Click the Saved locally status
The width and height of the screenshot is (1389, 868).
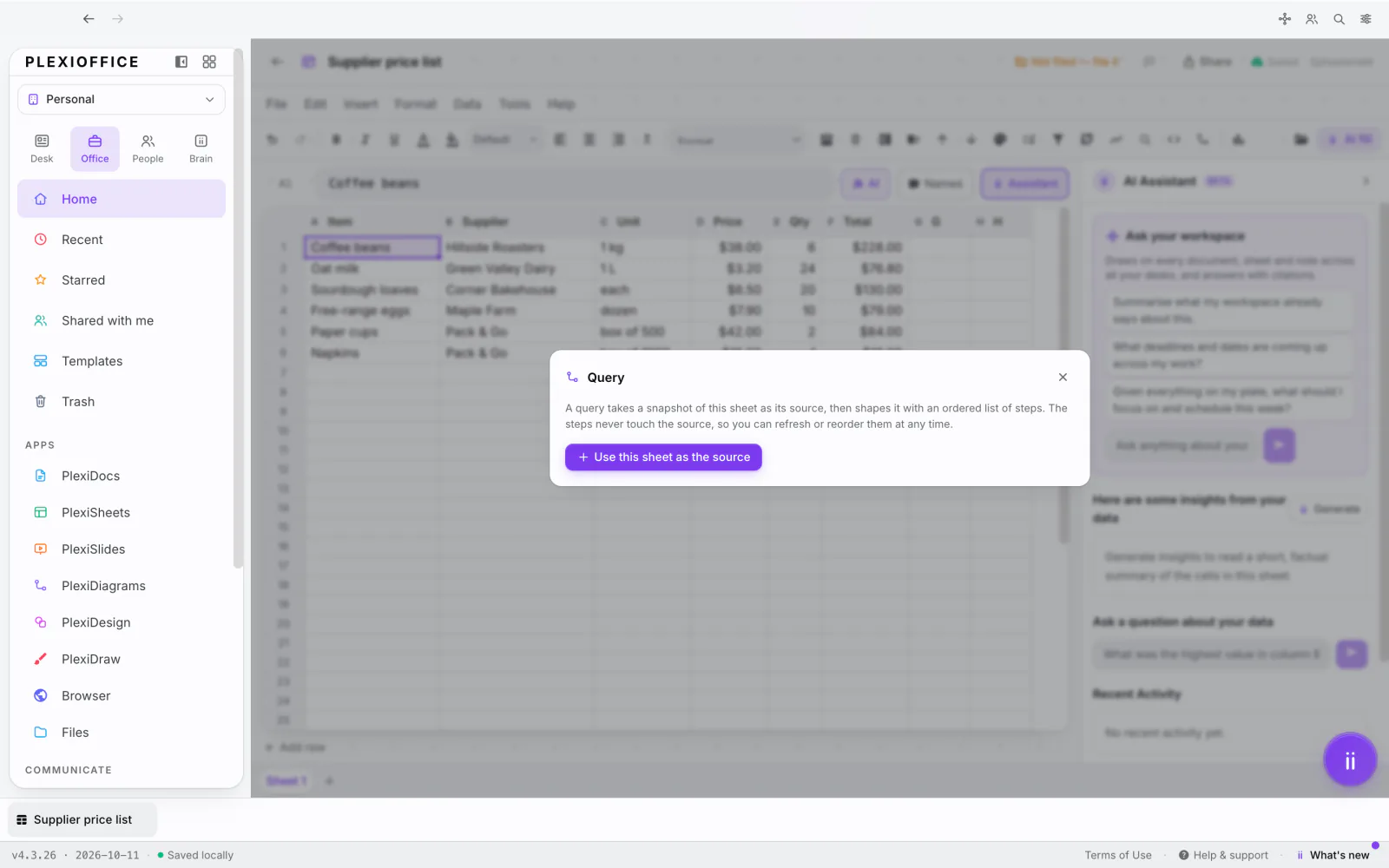point(195,855)
